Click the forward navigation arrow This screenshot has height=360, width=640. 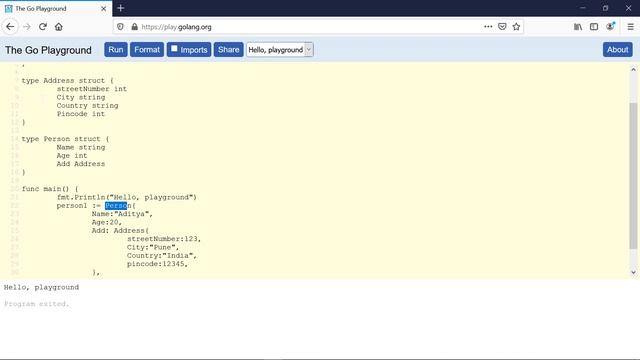(x=27, y=27)
